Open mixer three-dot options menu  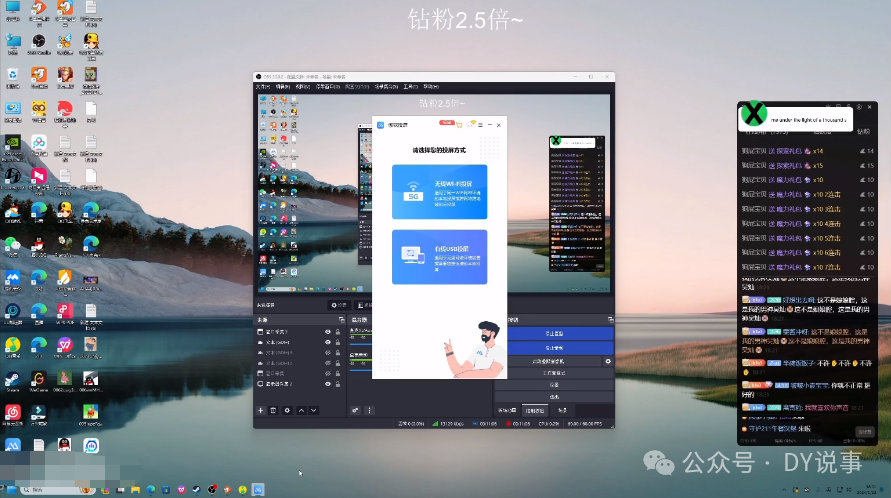369,410
